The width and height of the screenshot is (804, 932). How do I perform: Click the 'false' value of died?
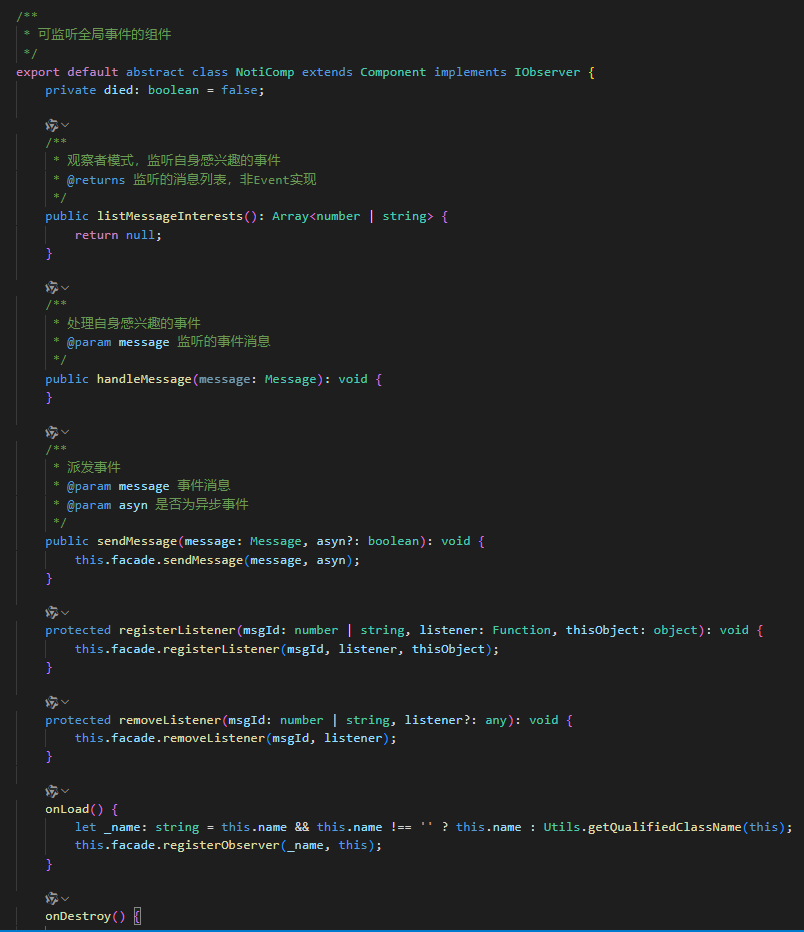point(239,90)
